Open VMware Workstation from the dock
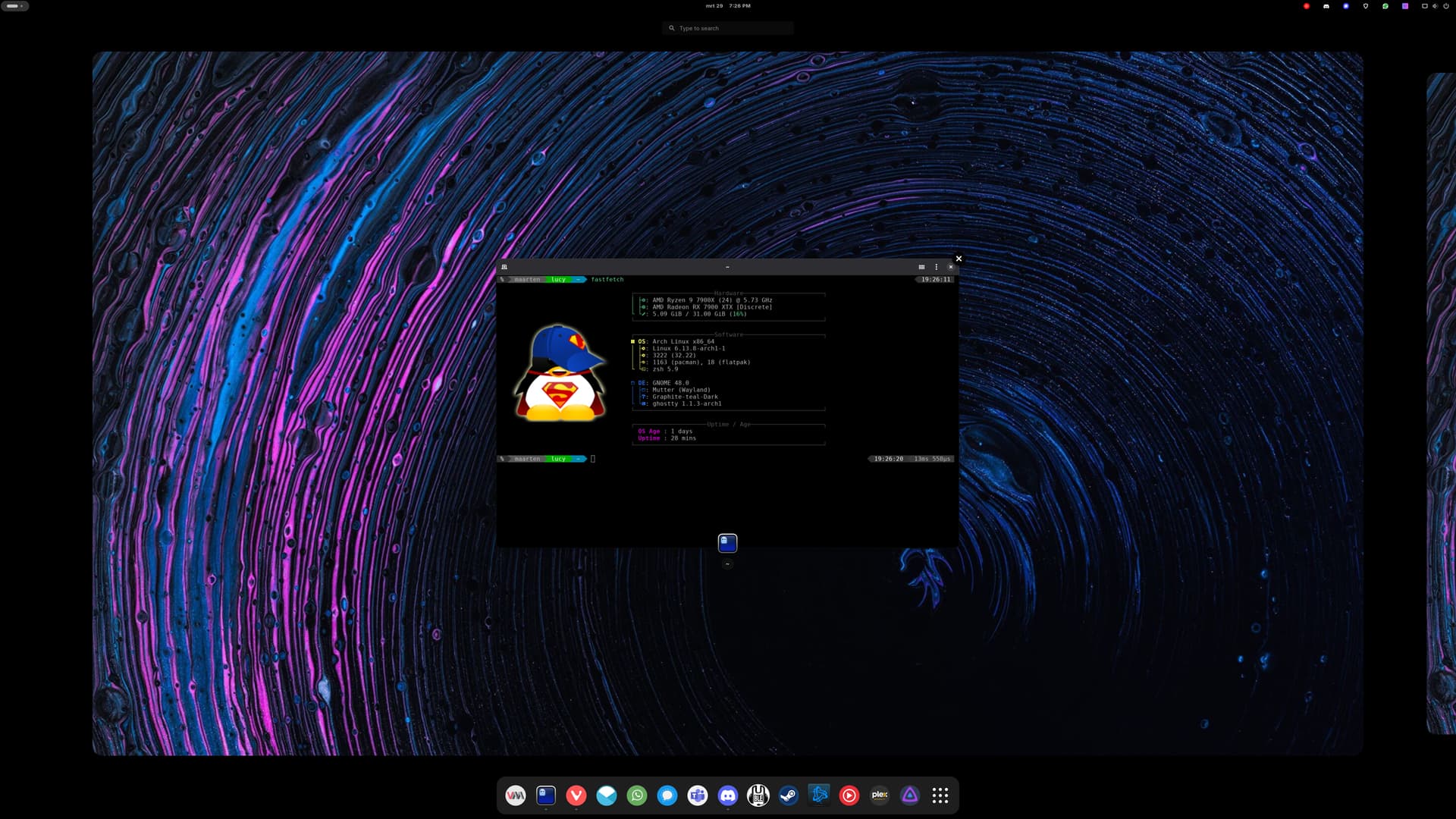The width and height of the screenshot is (1456, 819). point(516,795)
